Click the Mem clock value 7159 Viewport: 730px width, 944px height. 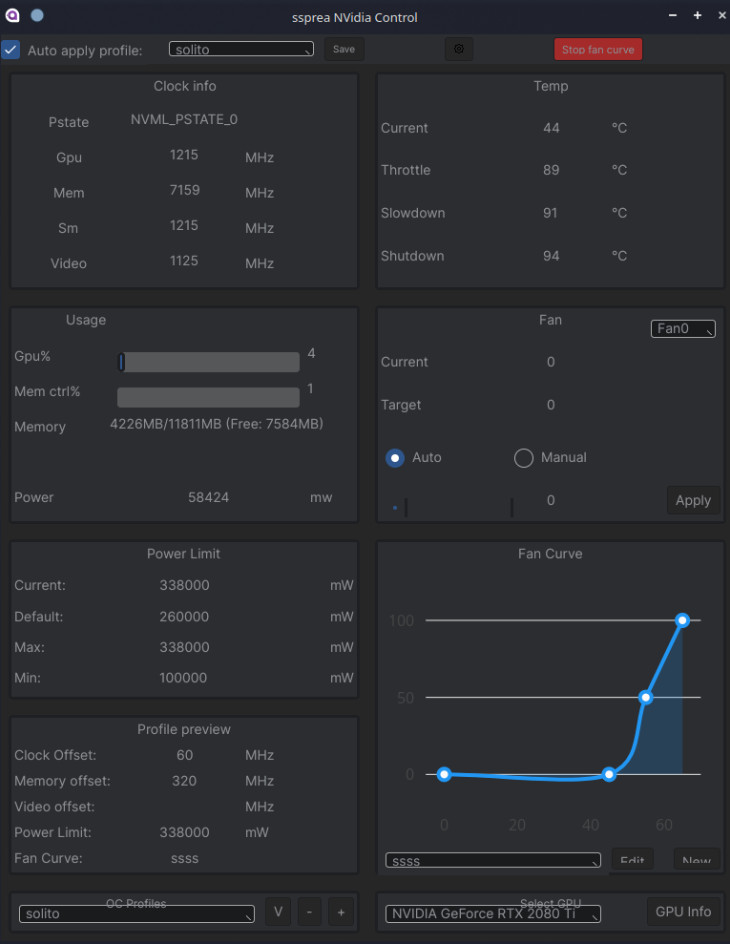[x=184, y=190]
